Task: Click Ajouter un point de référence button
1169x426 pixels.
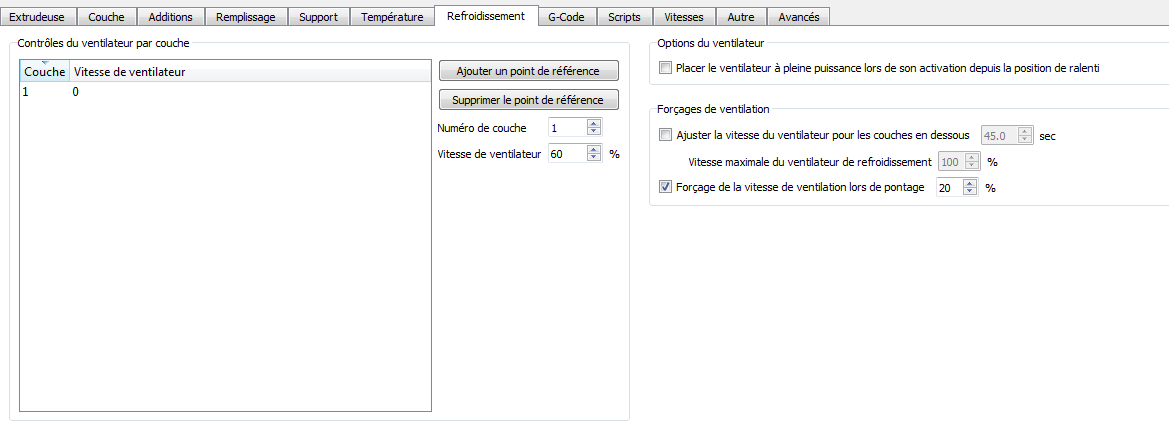Action: click(x=528, y=71)
